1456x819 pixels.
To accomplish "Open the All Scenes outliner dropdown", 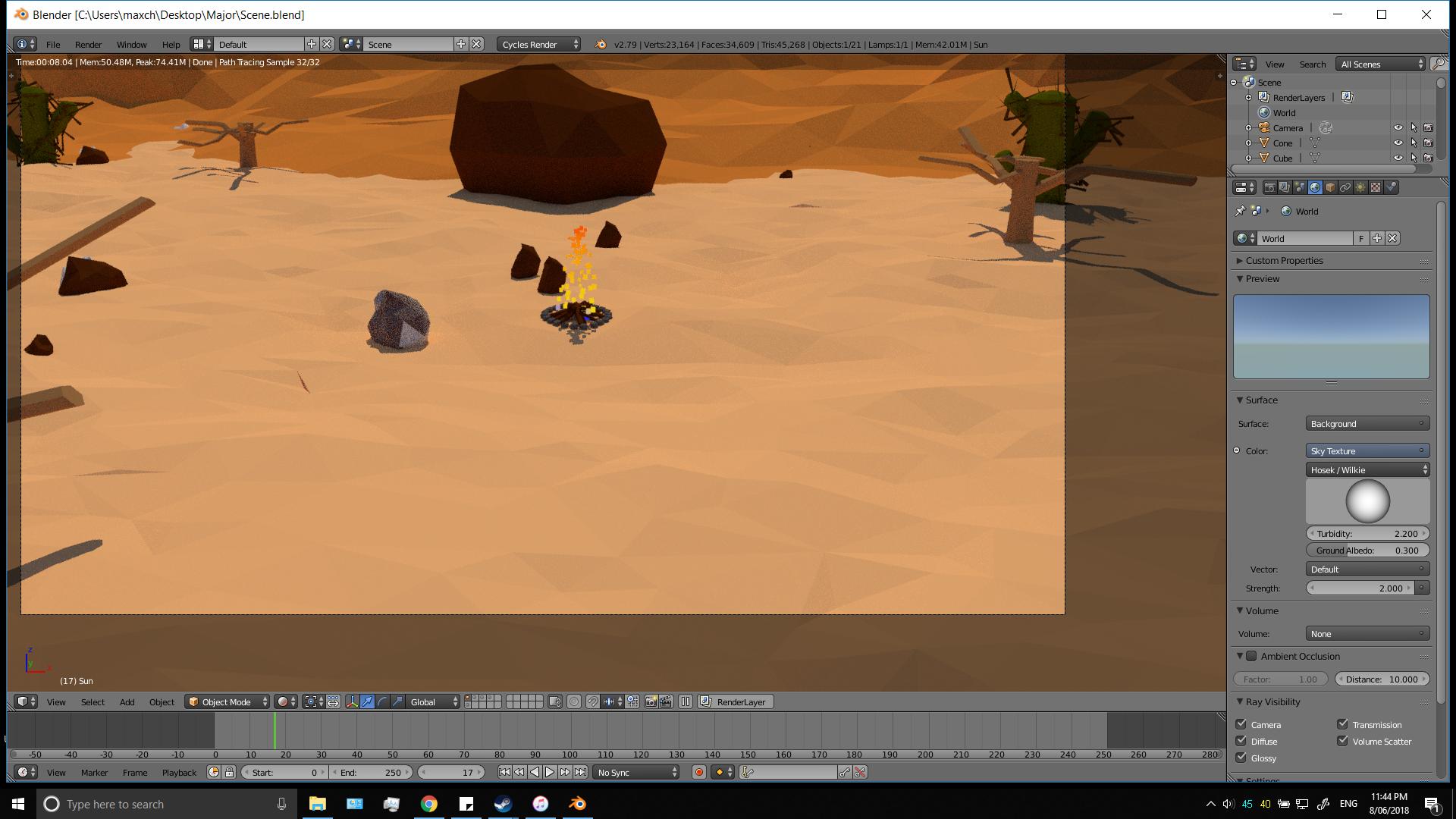I will (1381, 64).
